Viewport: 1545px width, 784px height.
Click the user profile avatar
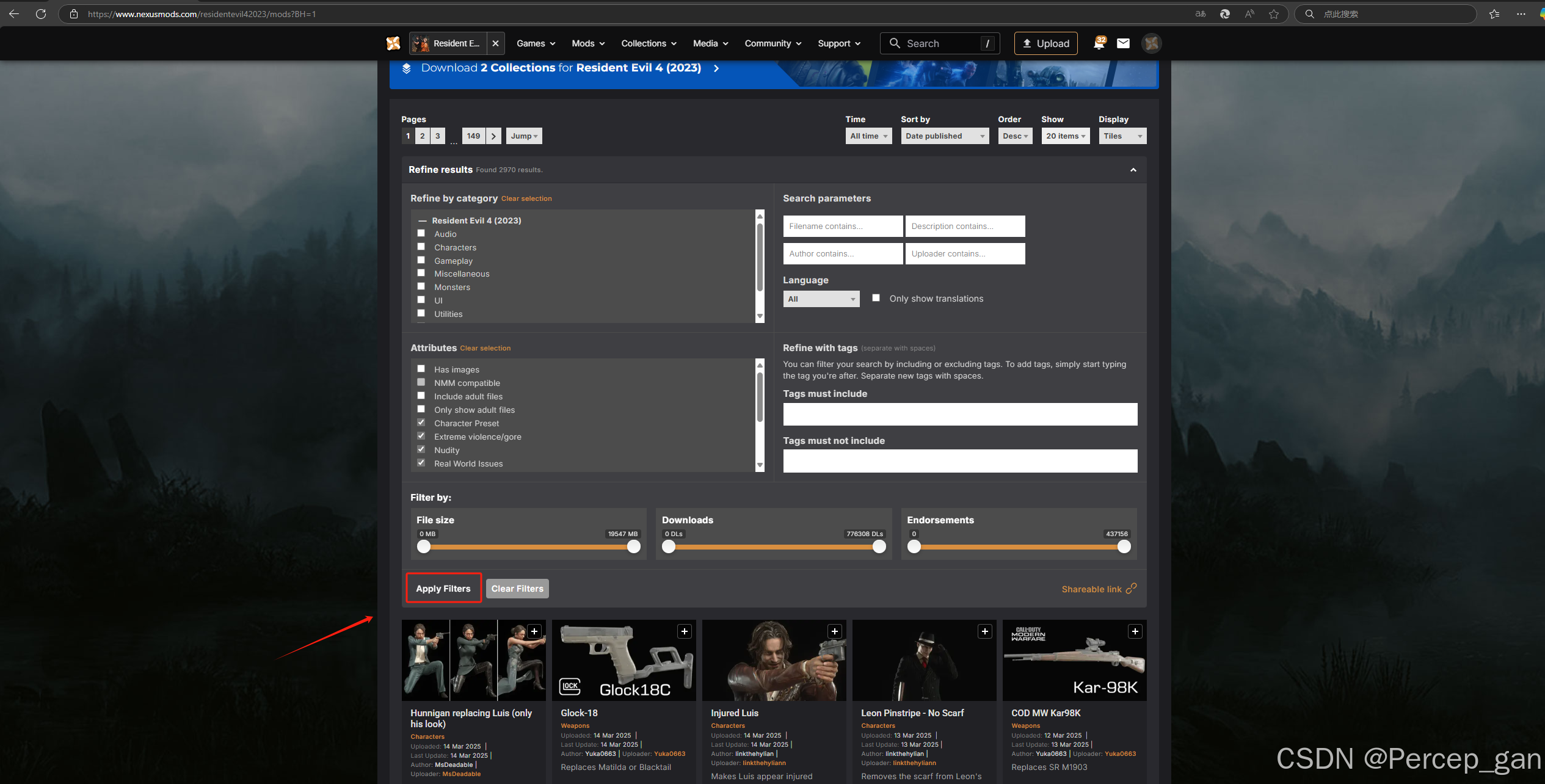1151,43
